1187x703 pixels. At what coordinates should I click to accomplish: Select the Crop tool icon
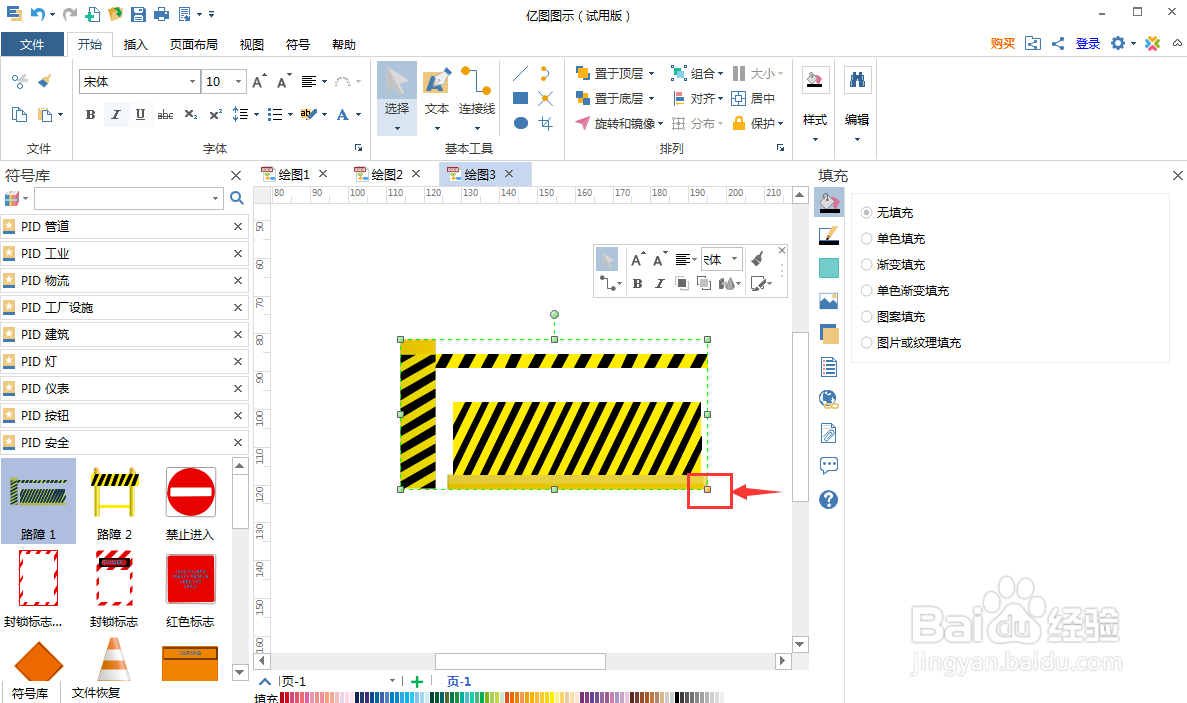546,123
